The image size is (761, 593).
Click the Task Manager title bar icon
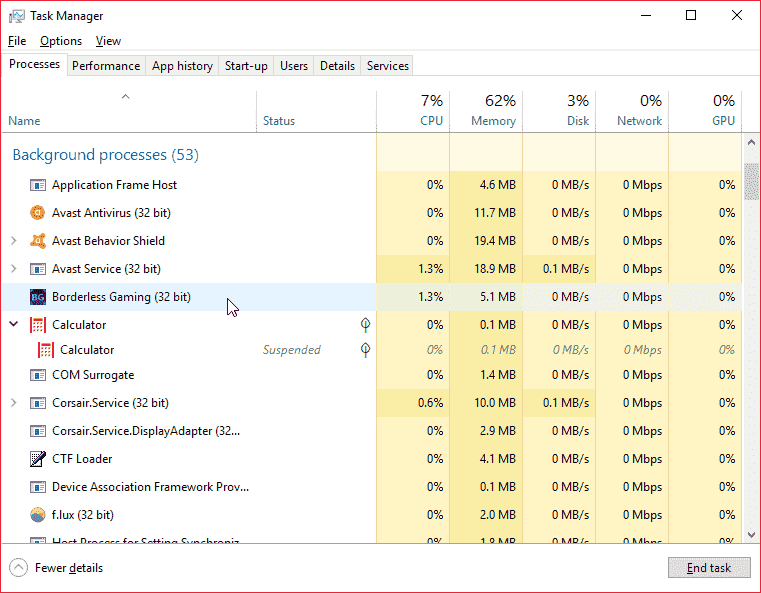click(x=17, y=16)
